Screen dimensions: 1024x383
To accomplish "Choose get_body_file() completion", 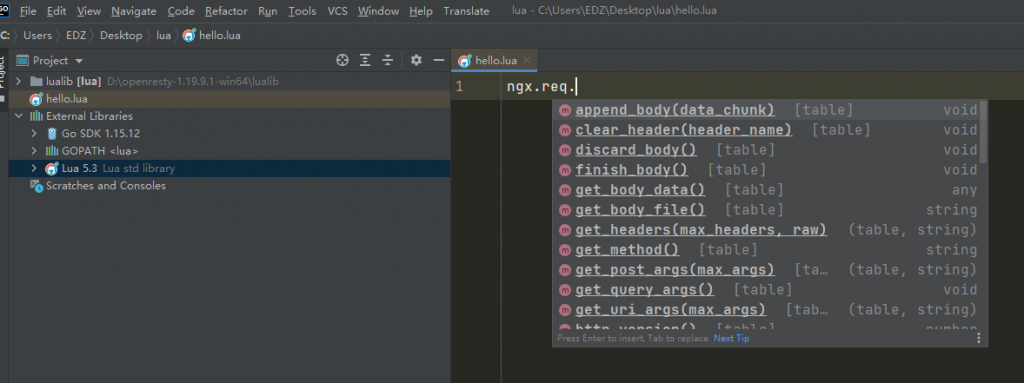I will coord(766,210).
